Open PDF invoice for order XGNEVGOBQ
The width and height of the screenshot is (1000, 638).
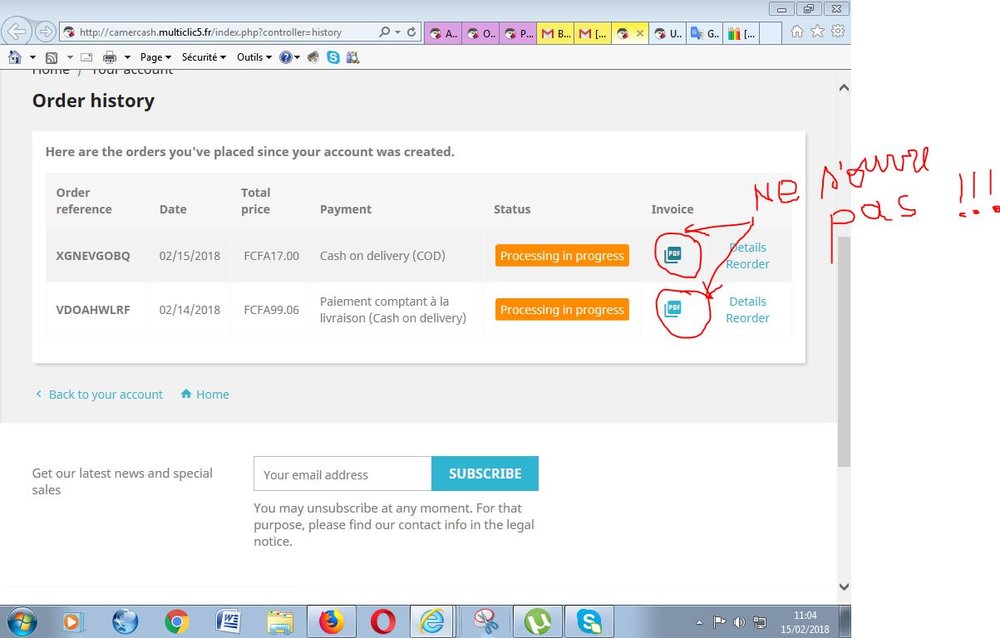673,255
